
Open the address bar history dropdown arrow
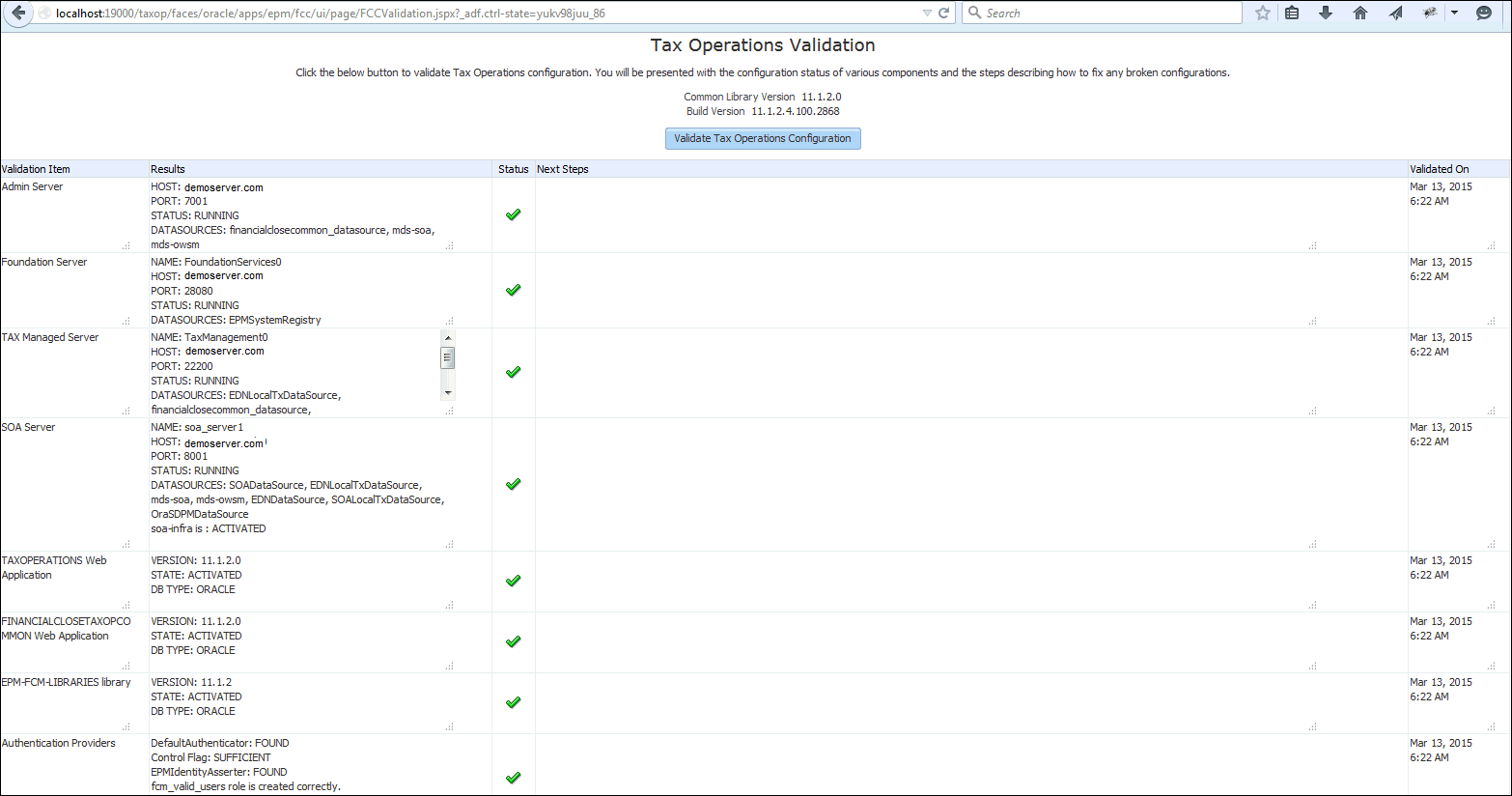tap(927, 14)
